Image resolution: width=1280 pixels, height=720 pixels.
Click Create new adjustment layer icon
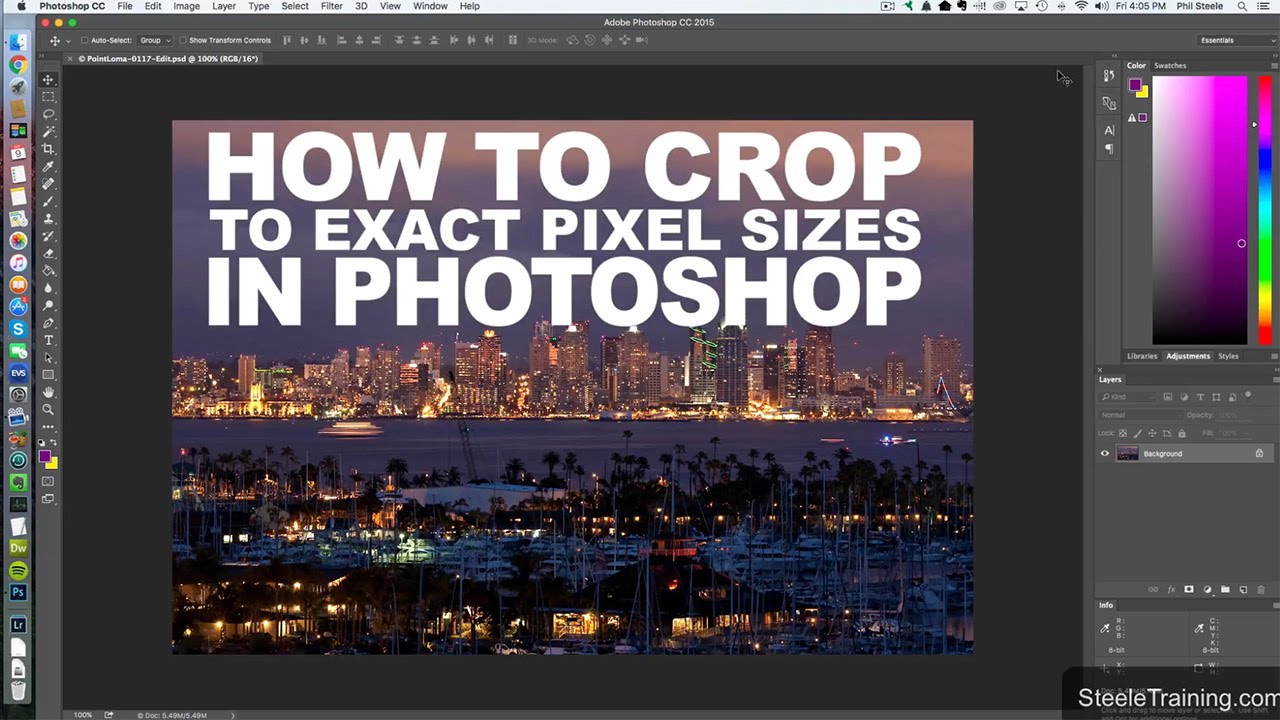point(1207,590)
